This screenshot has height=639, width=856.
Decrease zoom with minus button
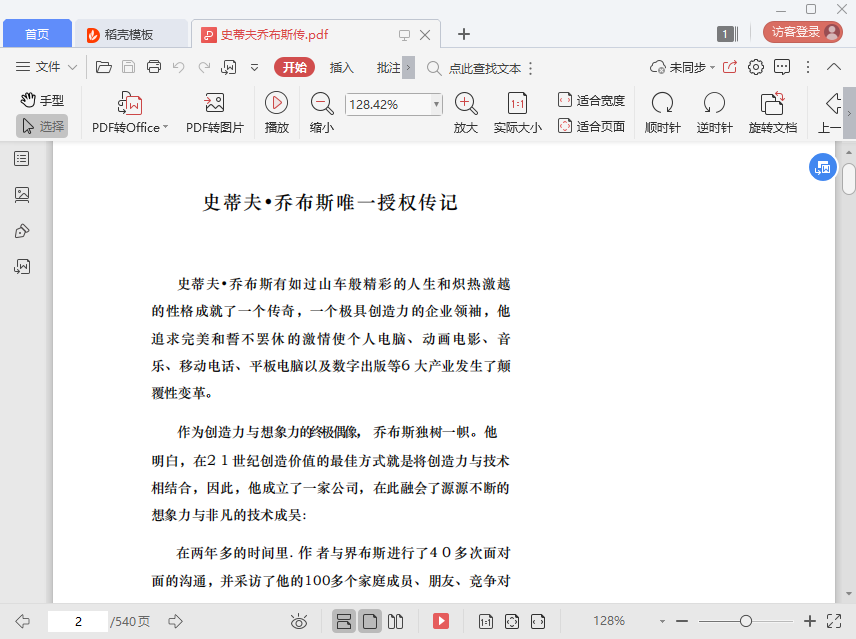point(682,621)
